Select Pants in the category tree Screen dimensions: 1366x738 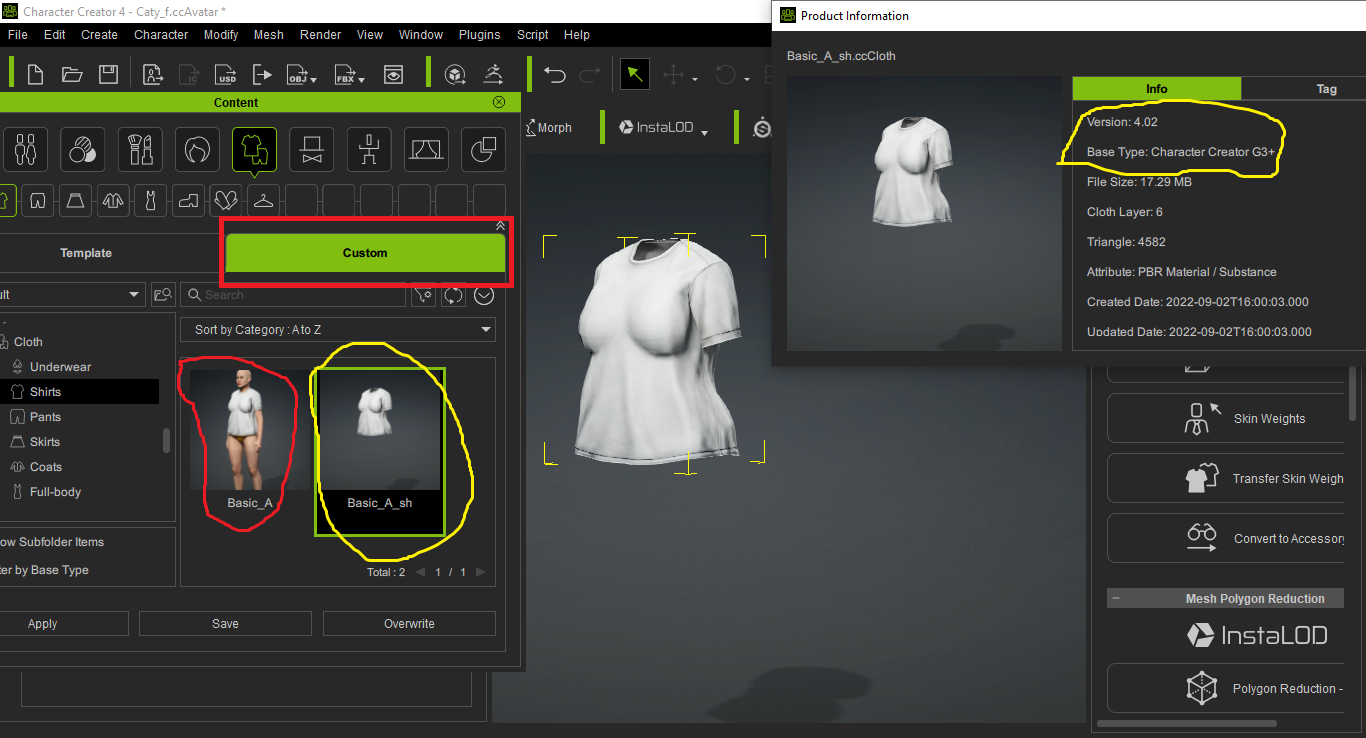pyautogui.click(x=45, y=417)
